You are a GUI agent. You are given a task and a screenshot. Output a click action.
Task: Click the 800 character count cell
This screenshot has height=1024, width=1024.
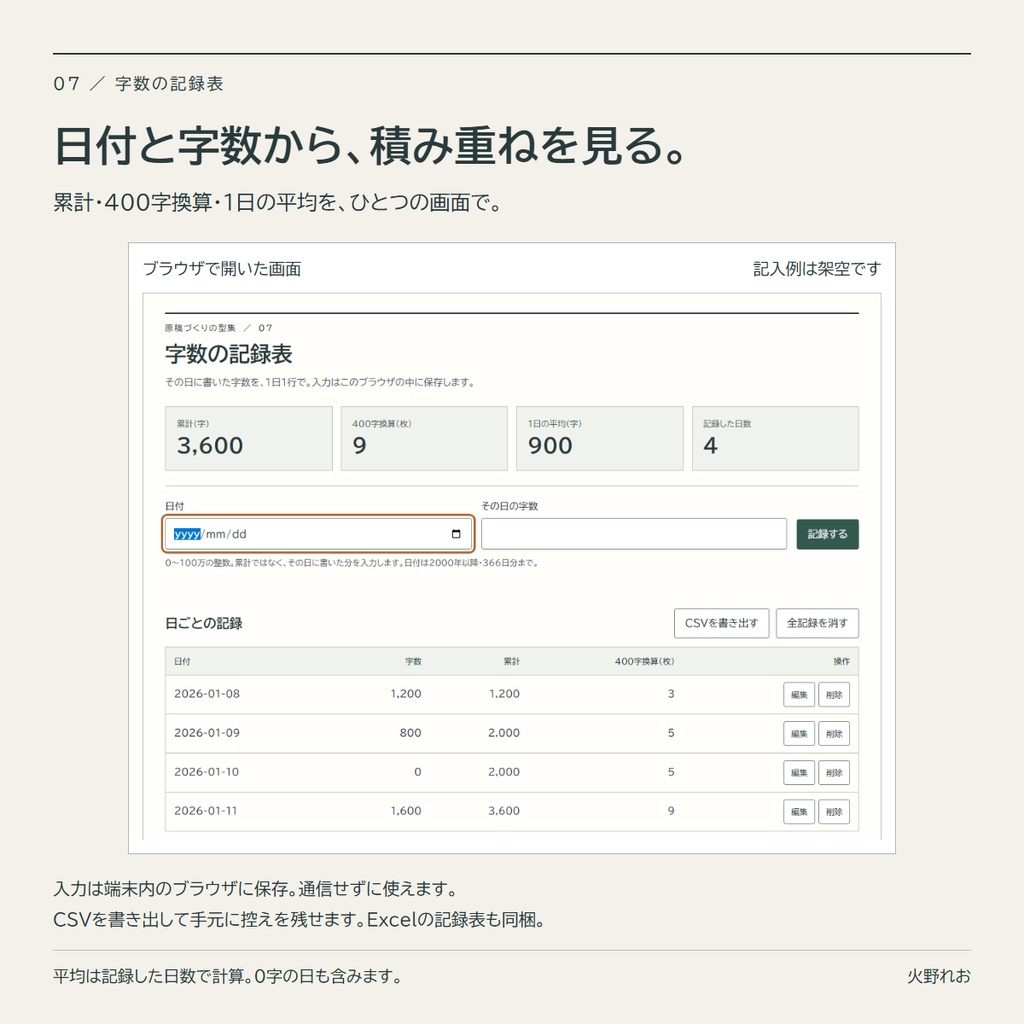(410, 733)
